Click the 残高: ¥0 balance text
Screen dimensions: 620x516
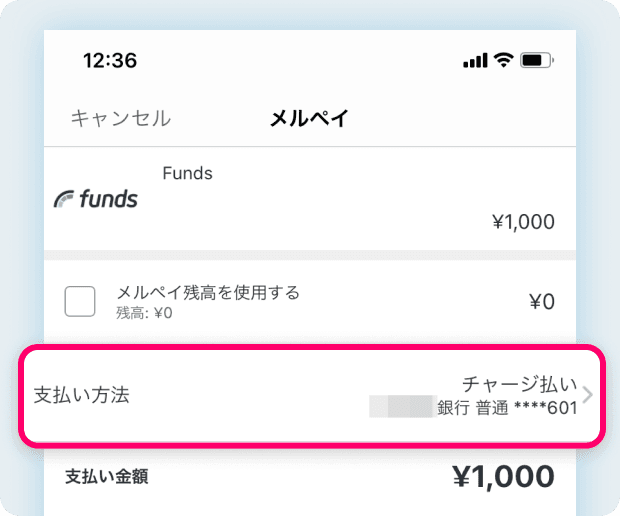(x=144, y=313)
